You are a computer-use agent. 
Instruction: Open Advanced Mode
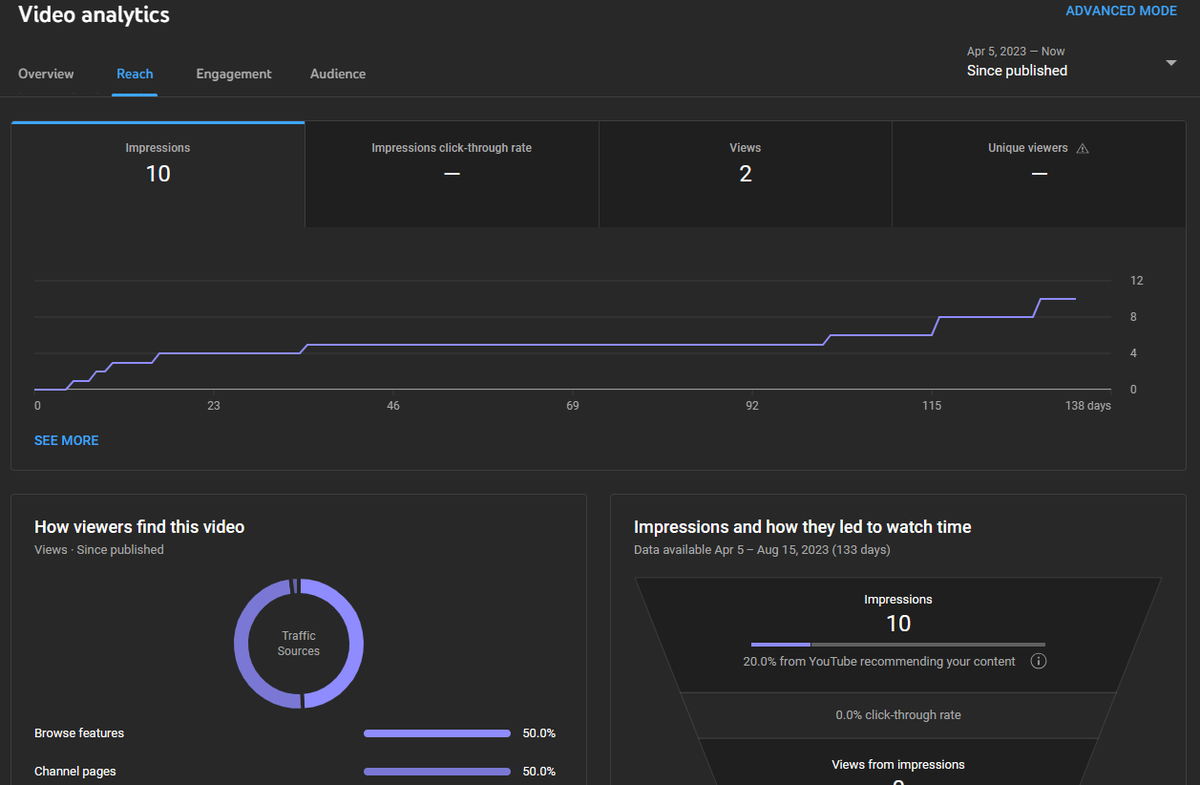[1121, 11]
